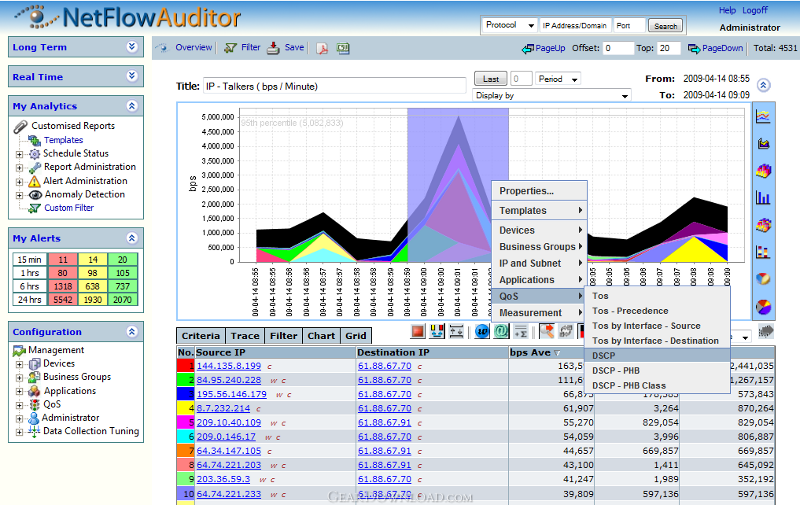
Task: Click the grey swap-arrows icon beside the magnifier
Action: coord(565,332)
